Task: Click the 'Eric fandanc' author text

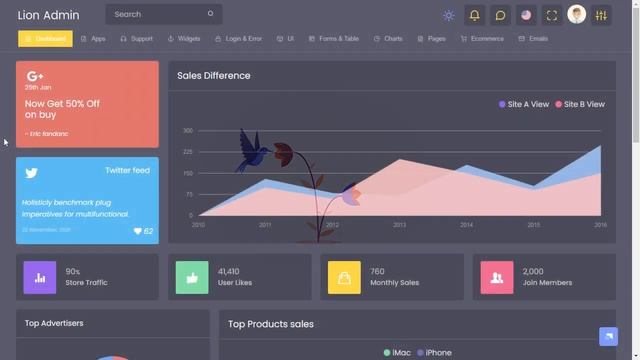Action: pyautogui.click(x=47, y=134)
